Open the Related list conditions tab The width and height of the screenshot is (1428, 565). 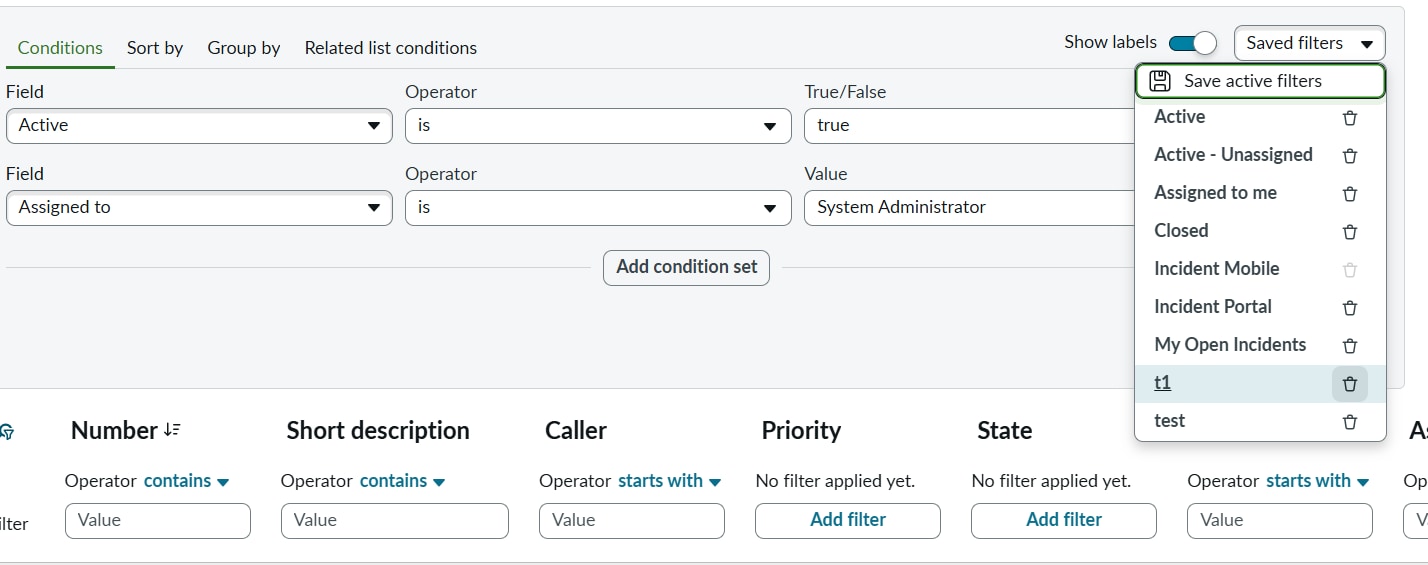(390, 48)
